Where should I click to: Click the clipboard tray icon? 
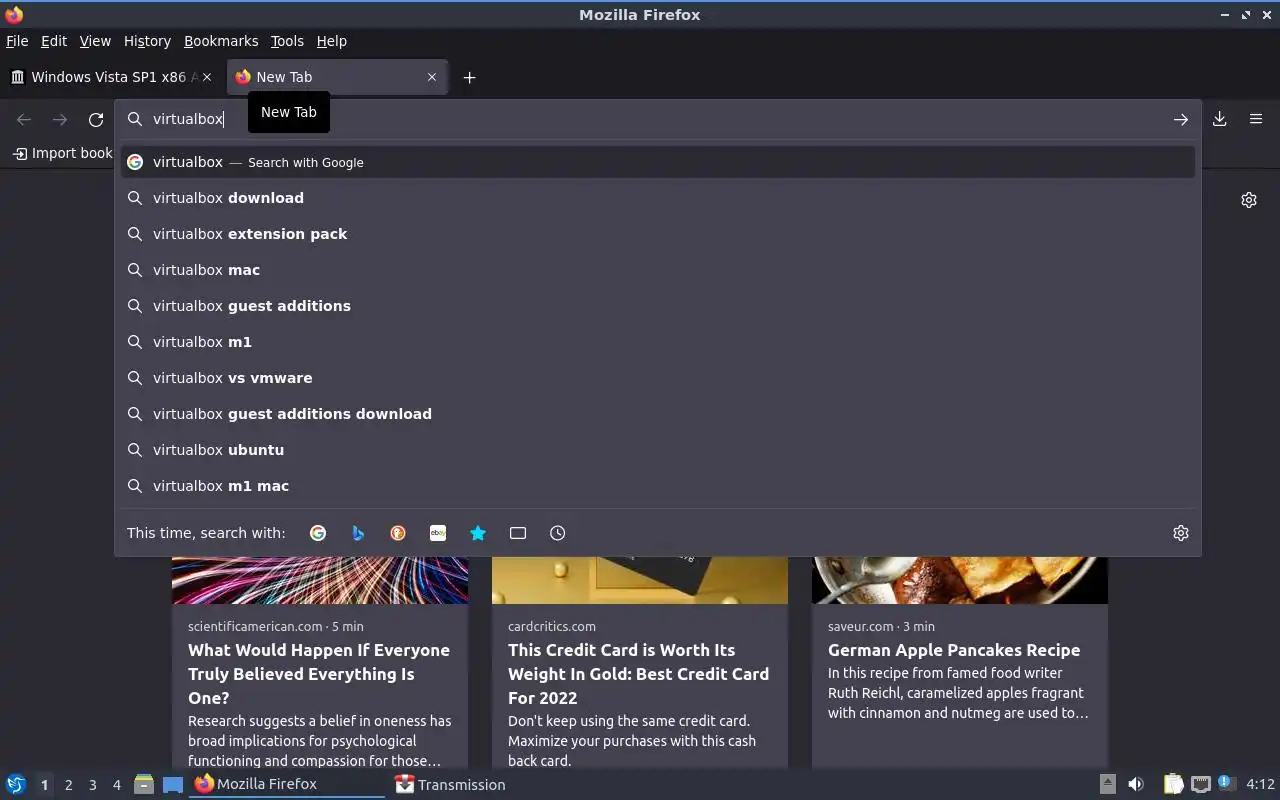tap(1173, 785)
